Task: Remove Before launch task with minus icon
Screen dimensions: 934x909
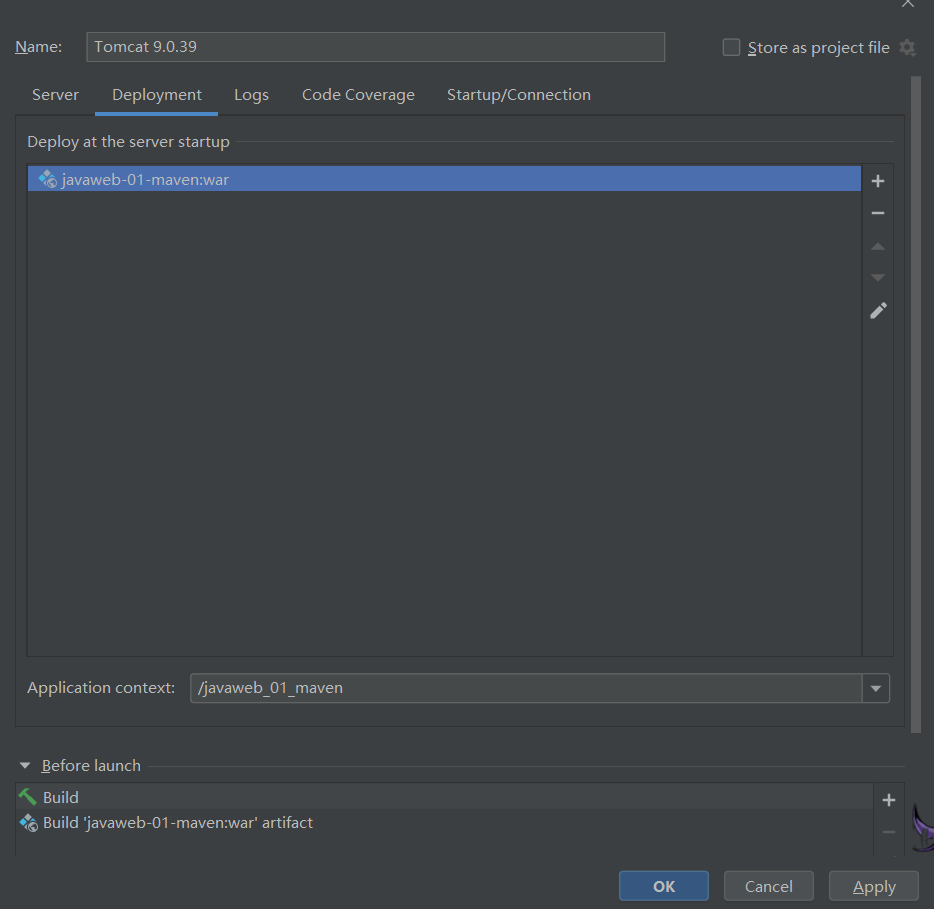Action: point(889,832)
